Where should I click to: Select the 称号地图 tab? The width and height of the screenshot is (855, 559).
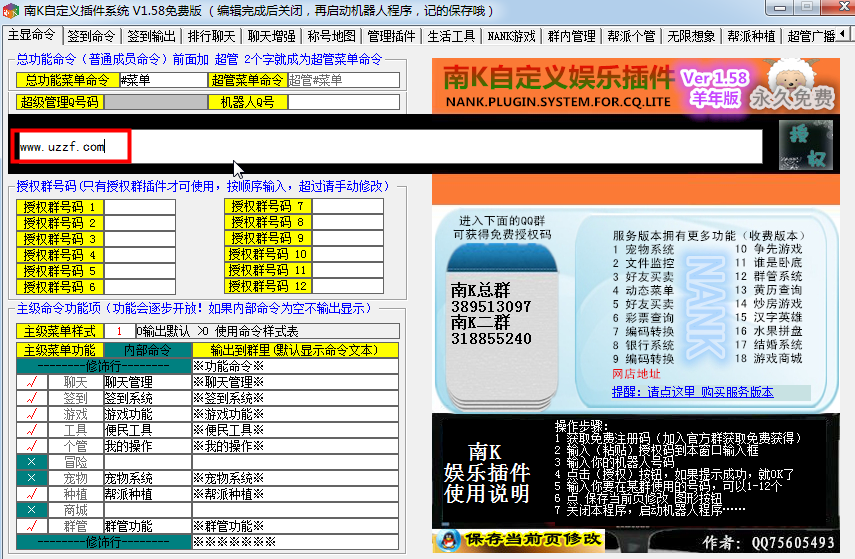pos(332,36)
